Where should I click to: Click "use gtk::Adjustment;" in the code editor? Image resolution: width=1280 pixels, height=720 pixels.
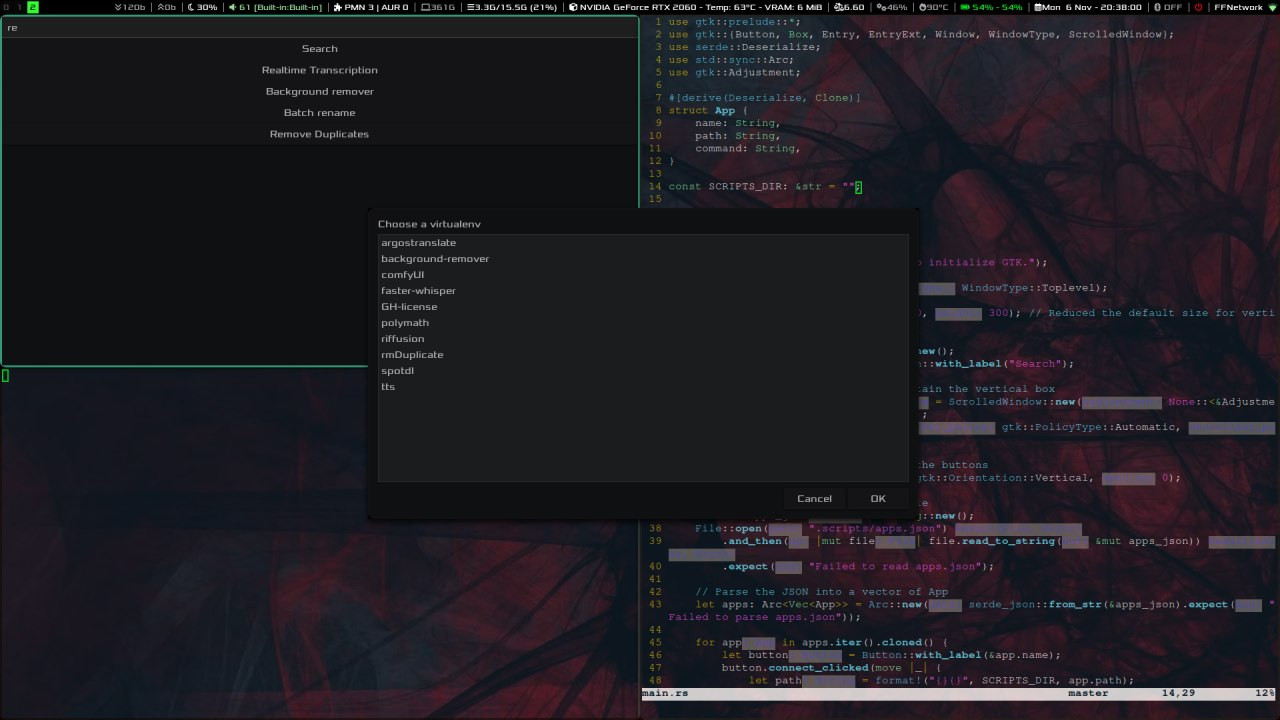(735, 72)
